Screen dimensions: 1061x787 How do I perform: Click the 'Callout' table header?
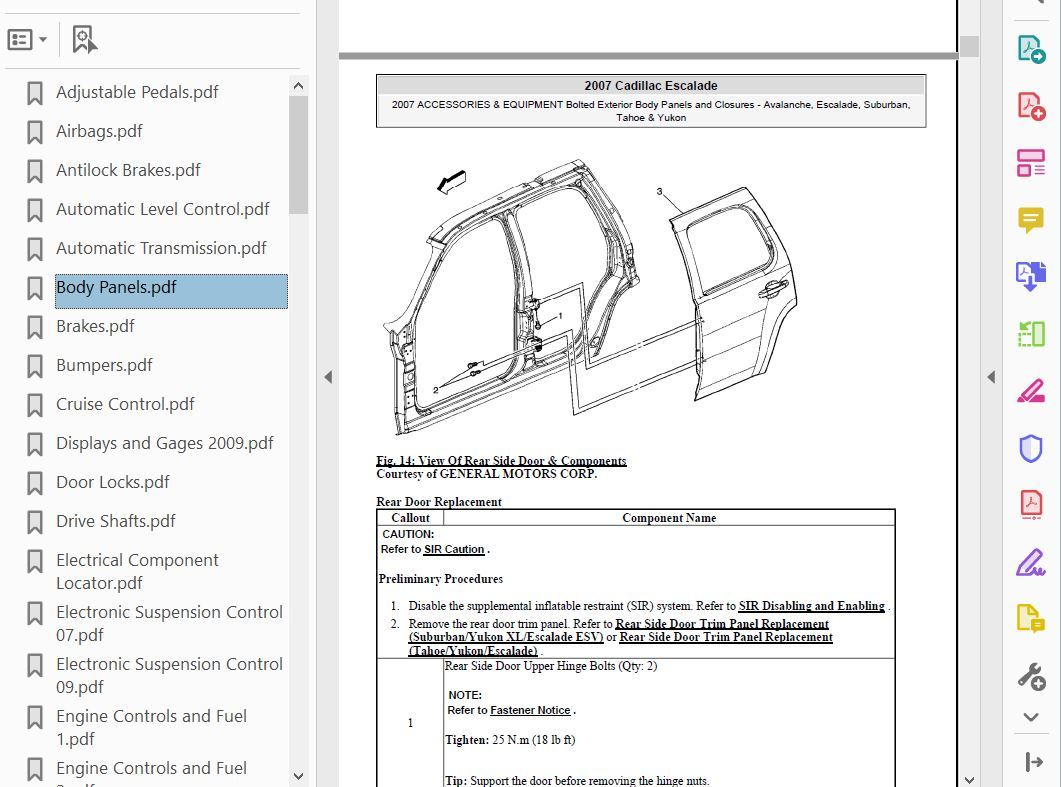pyautogui.click(x=410, y=518)
